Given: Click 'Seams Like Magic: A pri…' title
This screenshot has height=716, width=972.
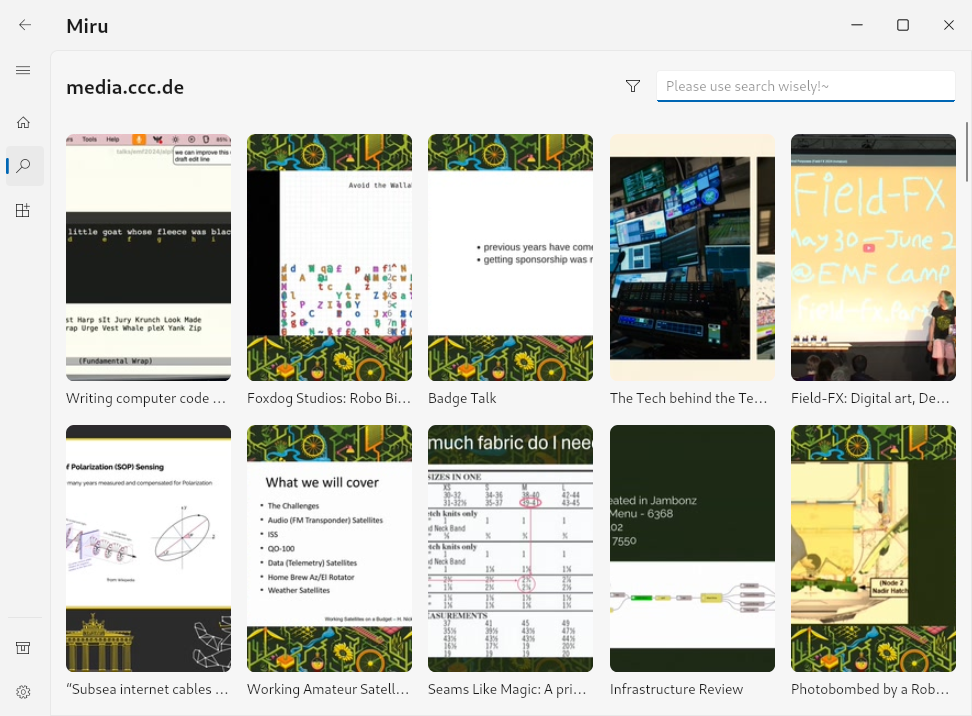Looking at the screenshot, I should tap(507, 689).
